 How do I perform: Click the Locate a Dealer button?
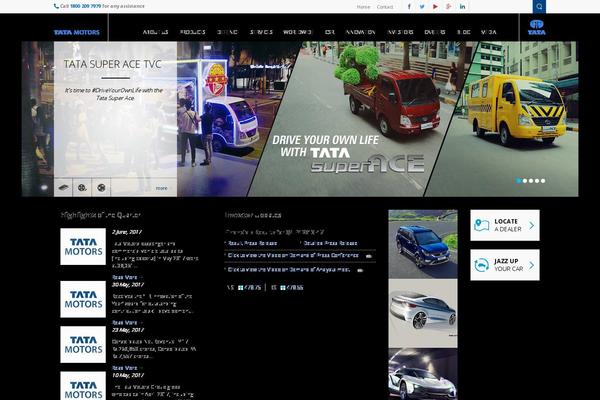505,225
